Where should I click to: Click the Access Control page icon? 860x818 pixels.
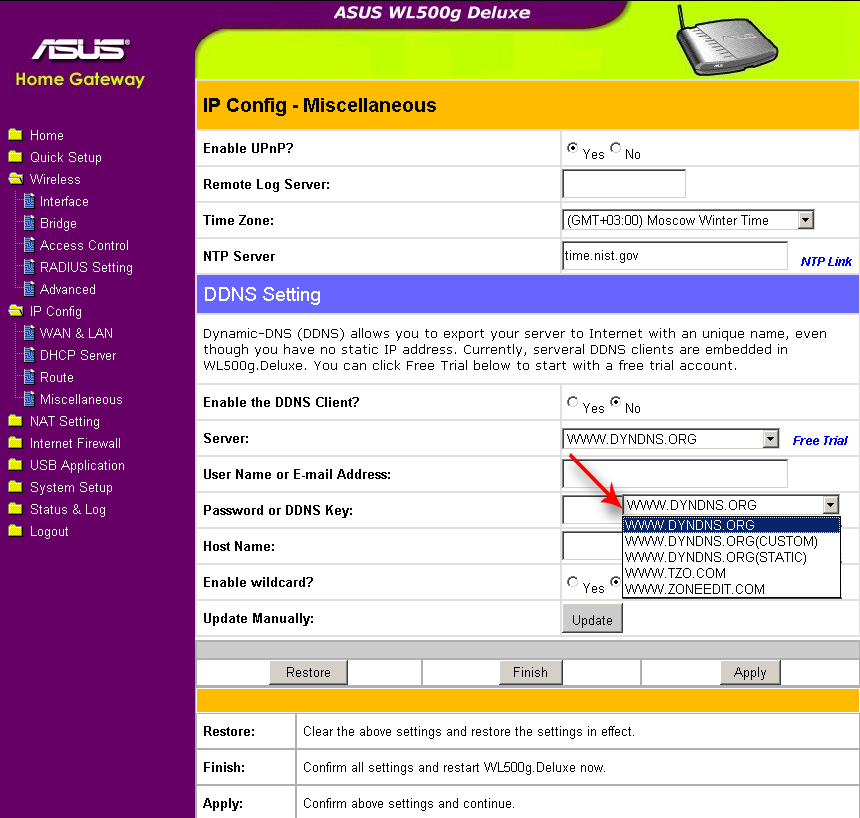pos(30,245)
